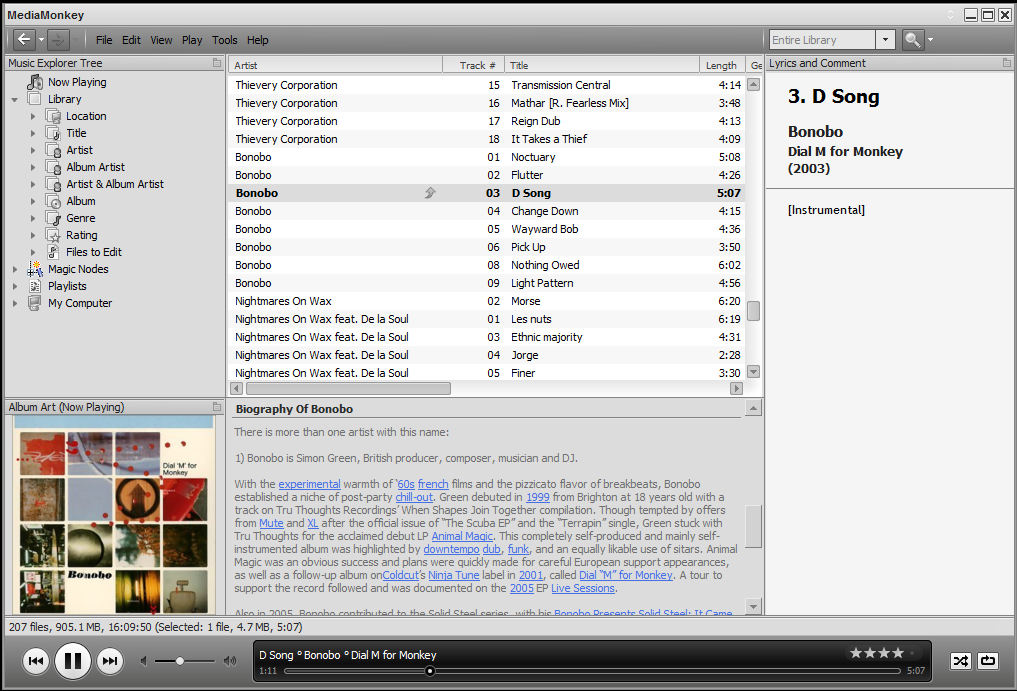Expand the Genre tree node
Viewport: 1017px width, 691px height.
[x=33, y=218]
